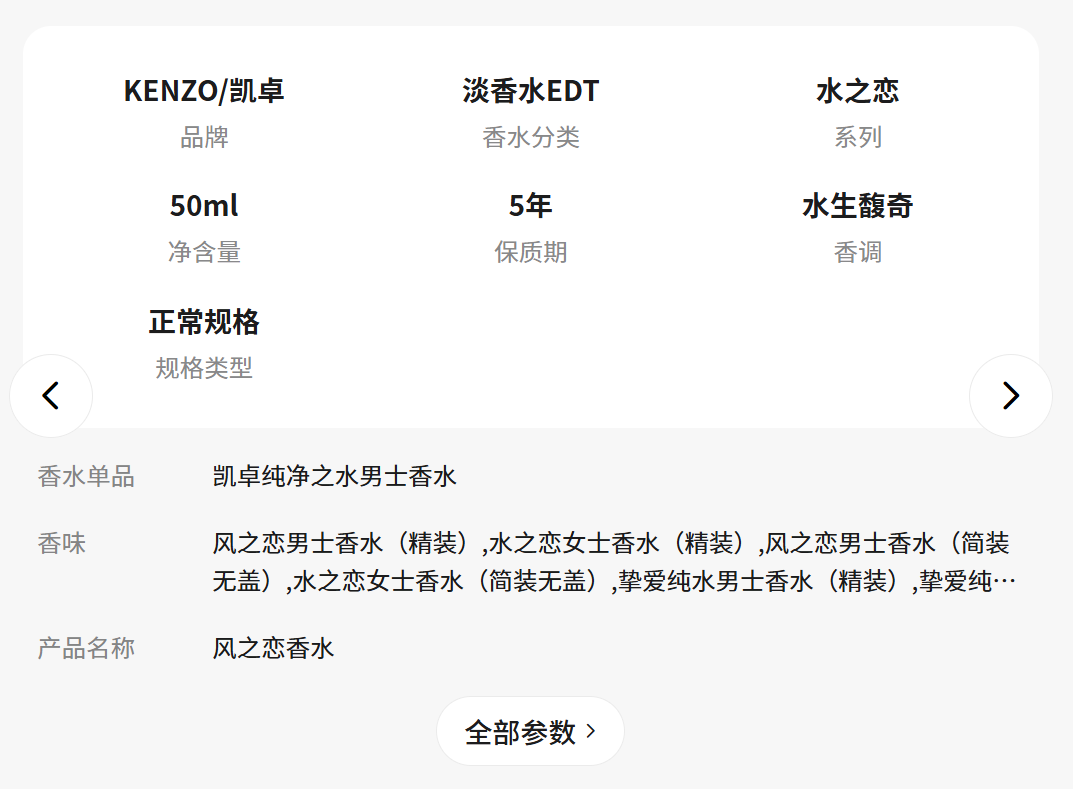Click the 5年 shelf life value
This screenshot has height=789, width=1073.
tap(530, 206)
